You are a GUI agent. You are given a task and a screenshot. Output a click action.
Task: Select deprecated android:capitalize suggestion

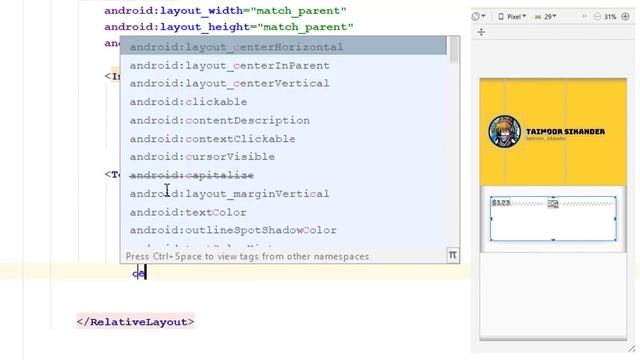tap(283, 175)
